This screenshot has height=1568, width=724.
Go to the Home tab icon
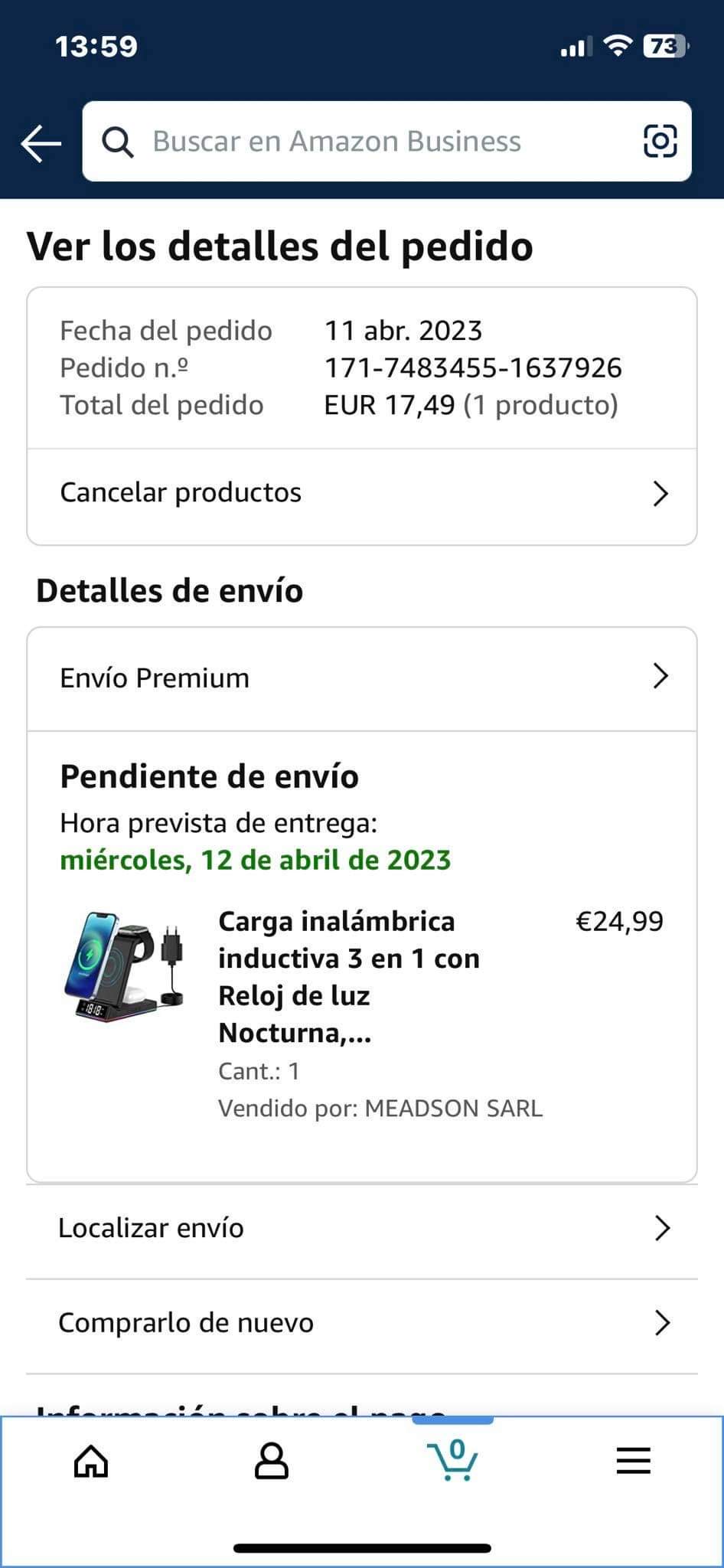coord(91,1462)
